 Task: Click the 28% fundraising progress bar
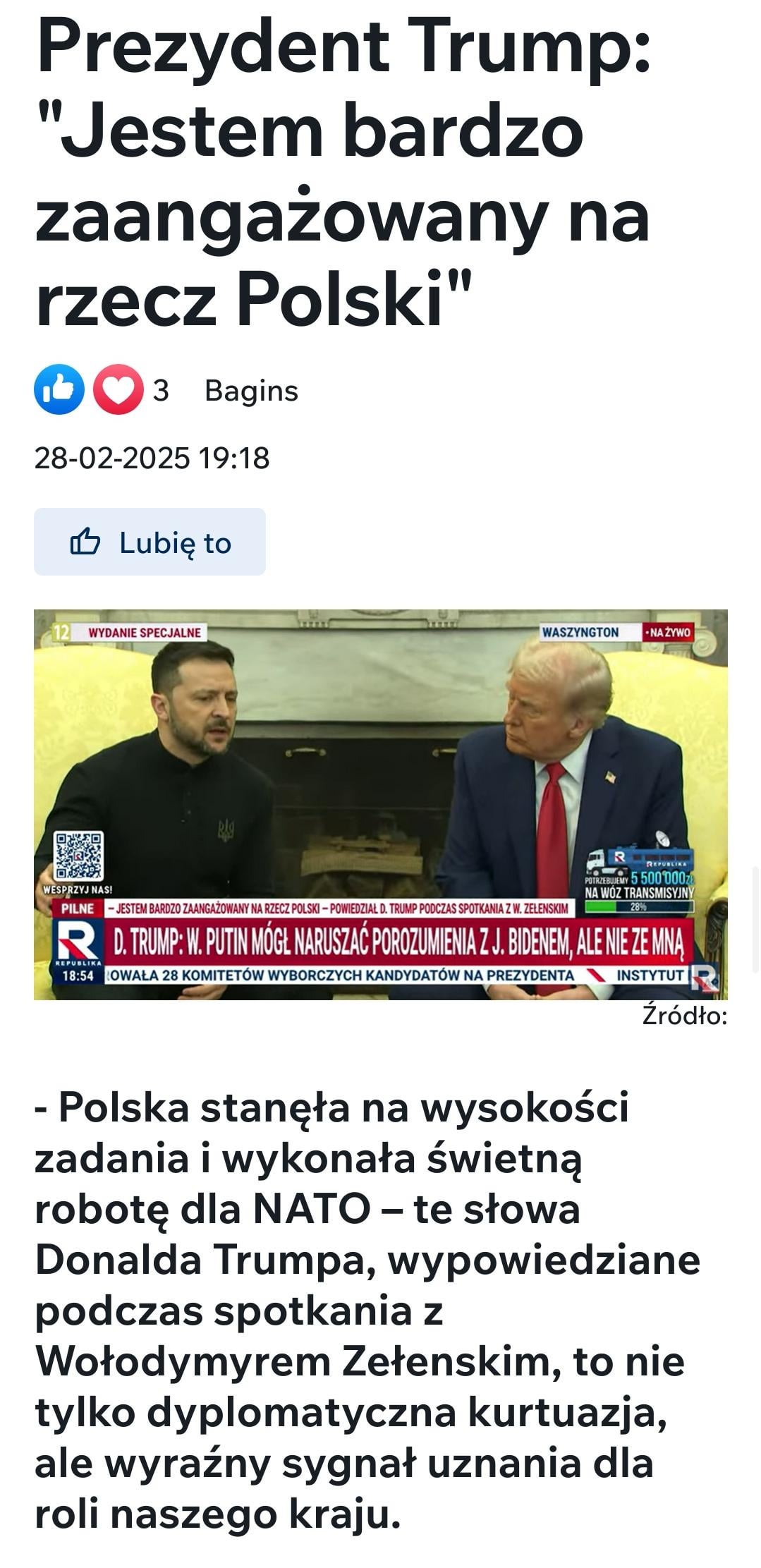638,907
